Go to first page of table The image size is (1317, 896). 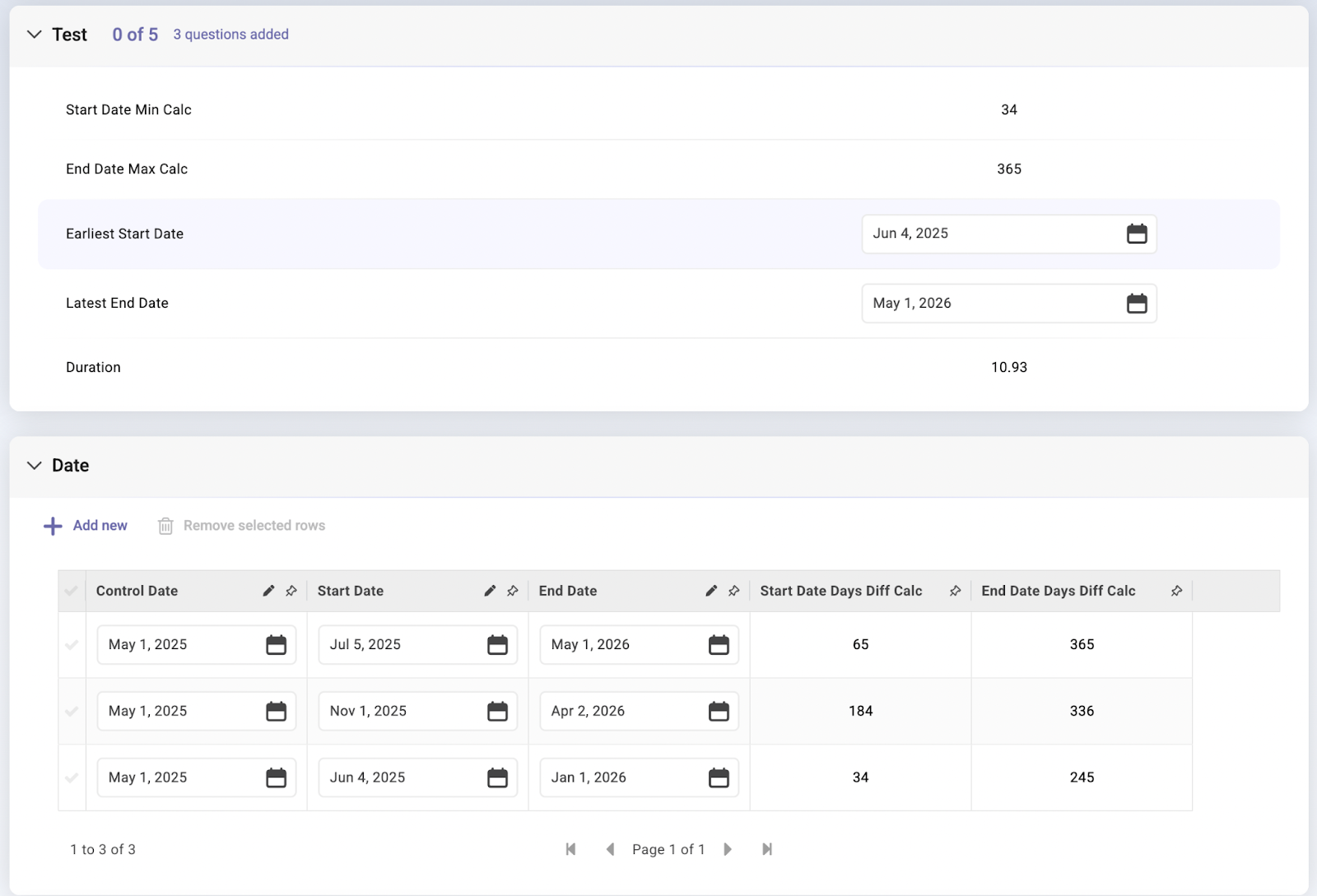tap(570, 849)
